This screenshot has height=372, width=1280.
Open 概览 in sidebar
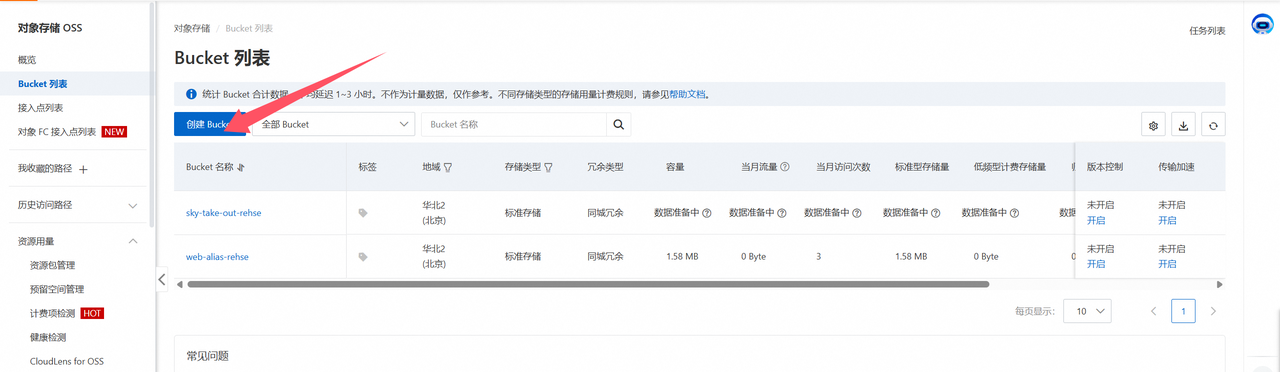[x=27, y=60]
